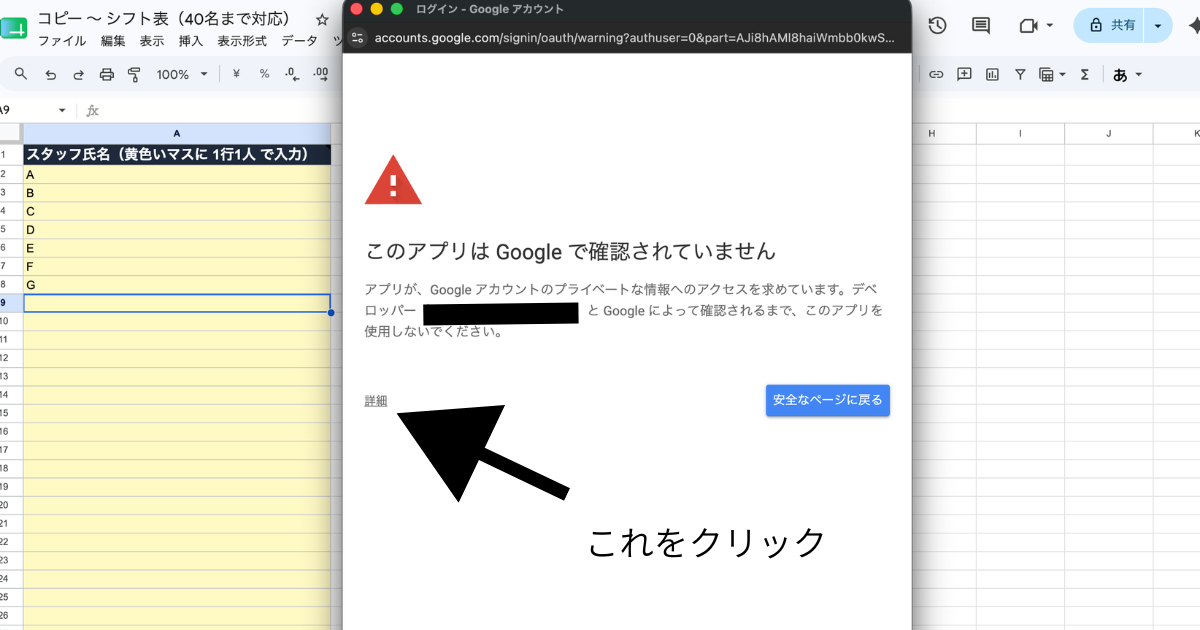Open the Google Sheets home icon
The height and width of the screenshot is (630, 1200).
[x=13, y=29]
